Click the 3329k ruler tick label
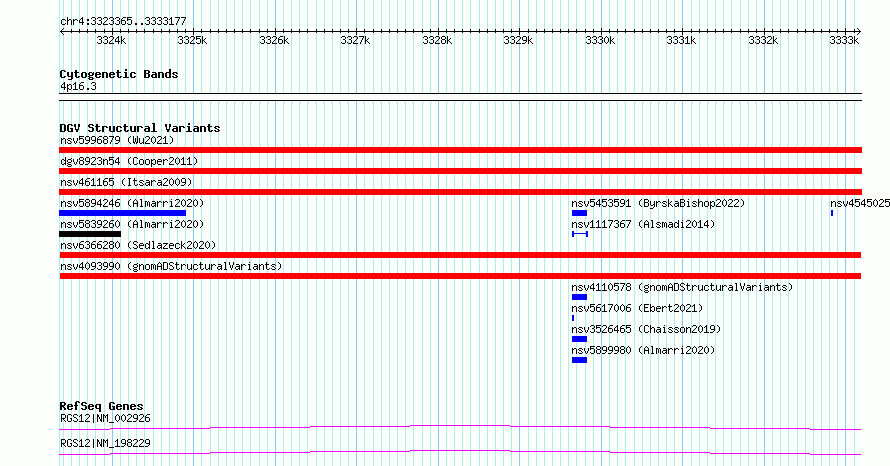This screenshot has width=890, height=466. click(518, 40)
